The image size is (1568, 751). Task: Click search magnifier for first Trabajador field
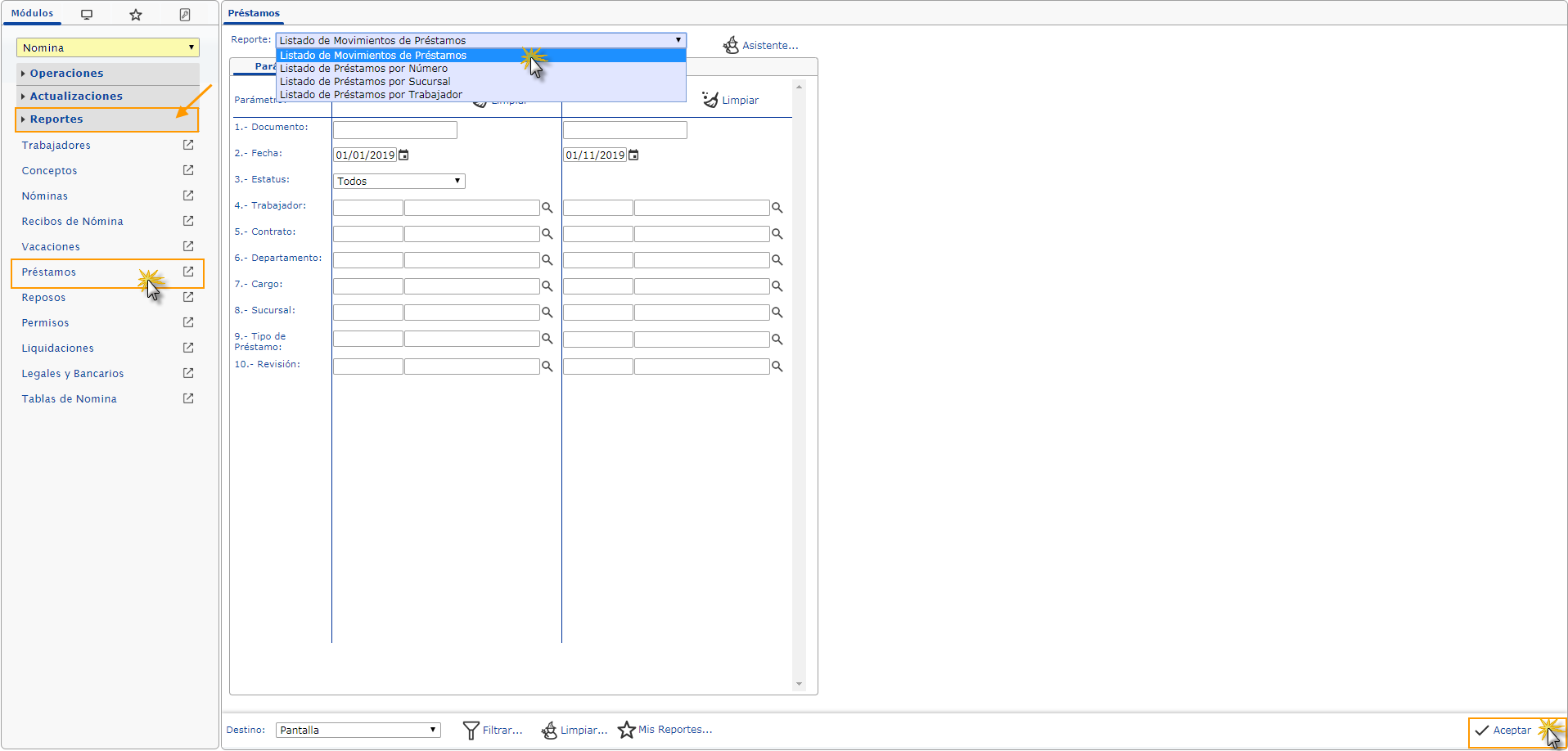point(547,208)
